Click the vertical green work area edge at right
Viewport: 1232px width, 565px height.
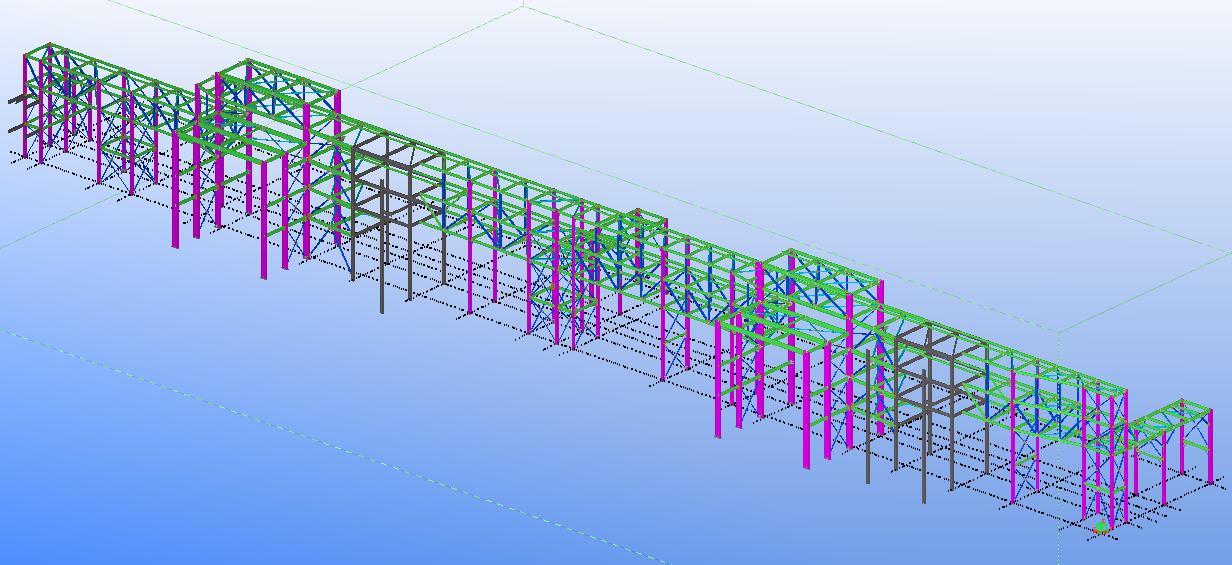click(x=1058, y=450)
